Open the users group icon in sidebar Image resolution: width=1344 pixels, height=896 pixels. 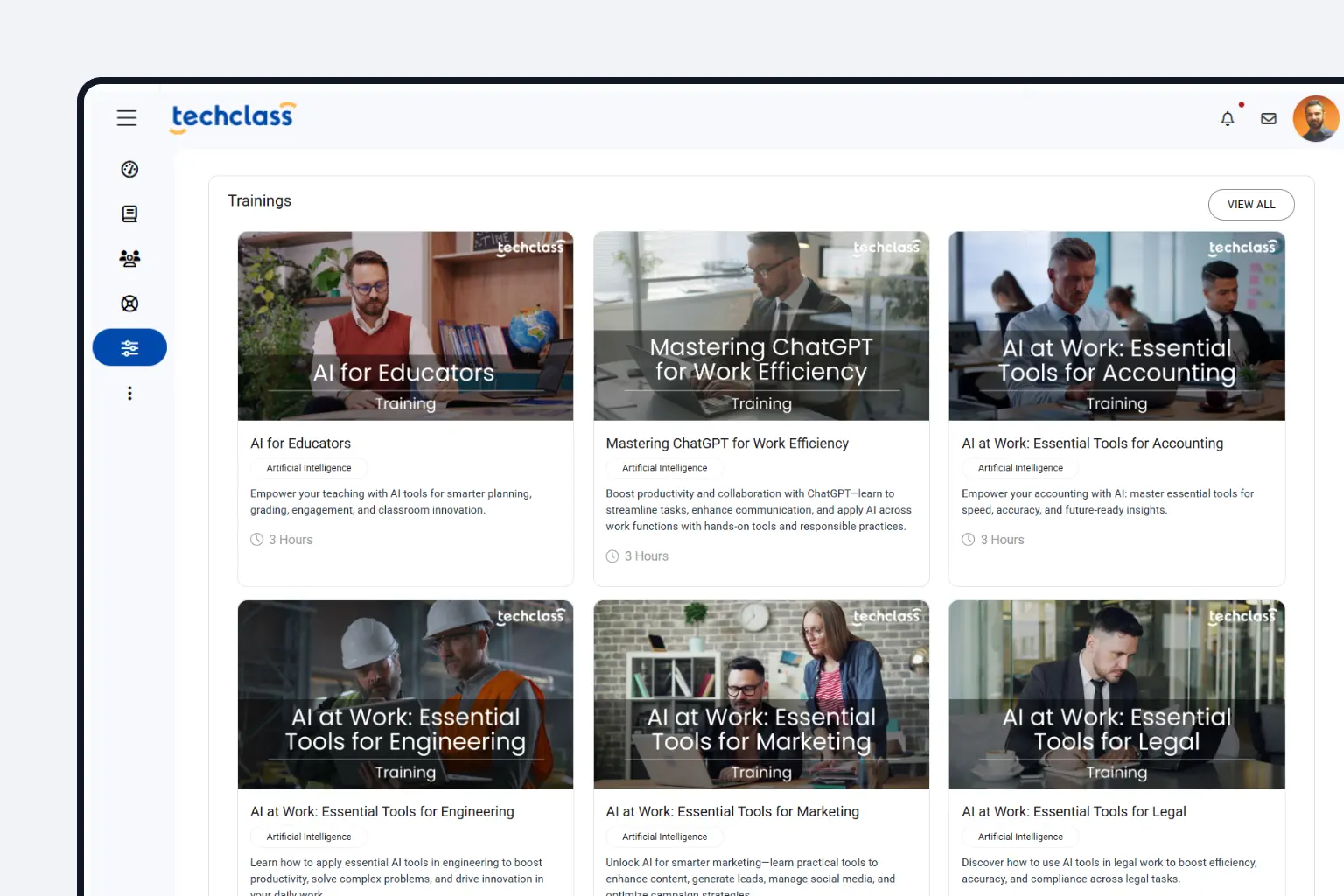[129, 258]
